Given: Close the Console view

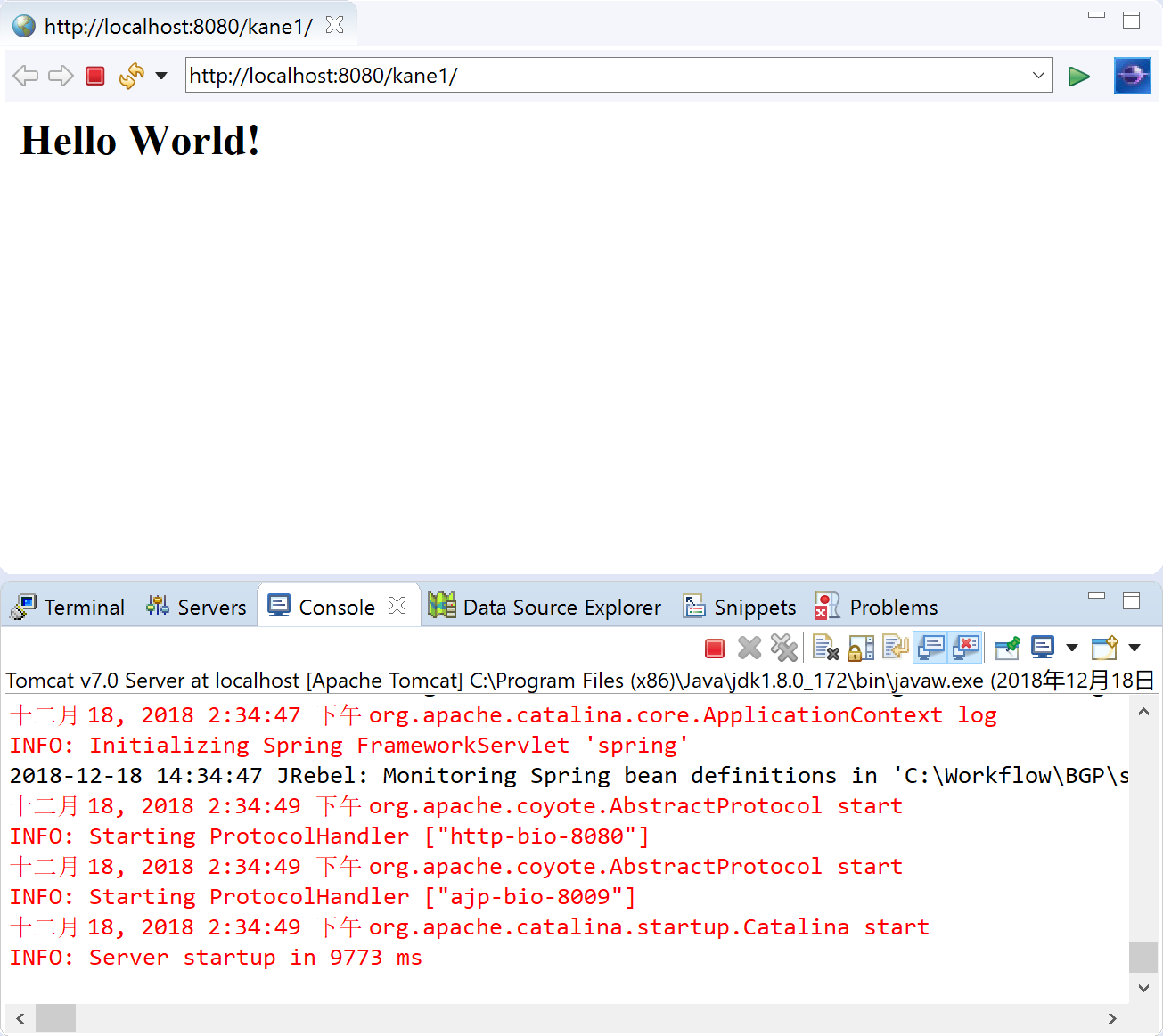Looking at the screenshot, I should (x=397, y=606).
